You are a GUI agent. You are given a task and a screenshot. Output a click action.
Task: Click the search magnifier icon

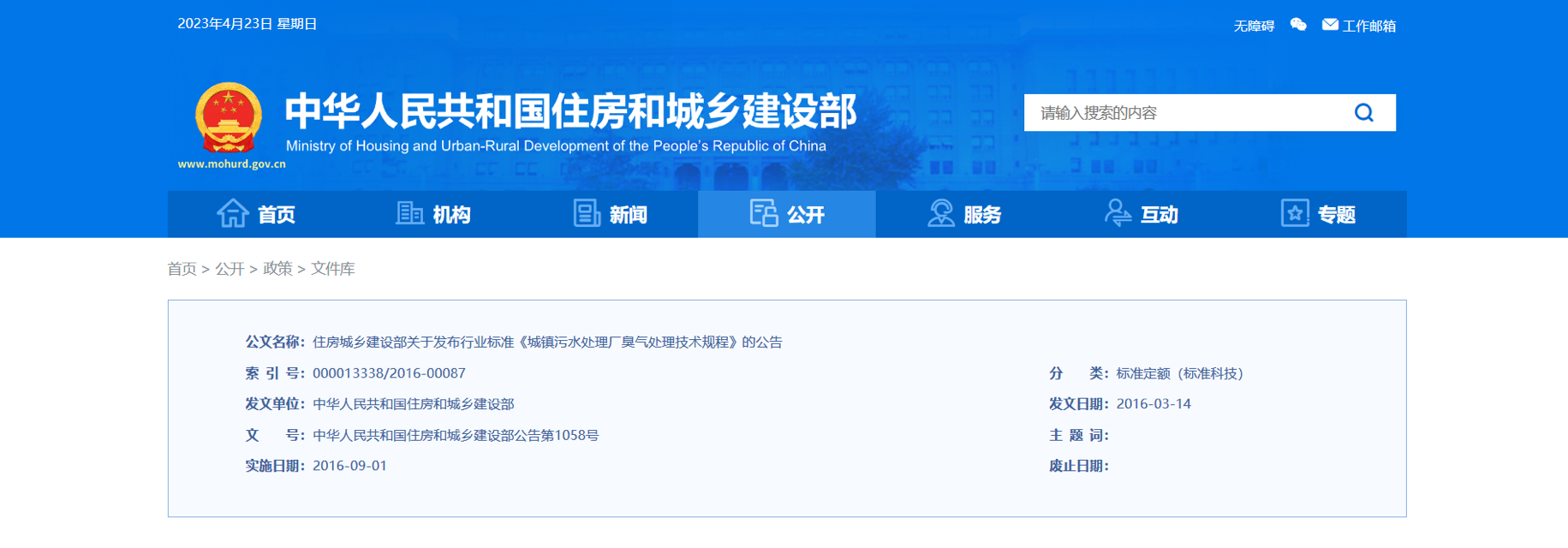(x=1363, y=113)
